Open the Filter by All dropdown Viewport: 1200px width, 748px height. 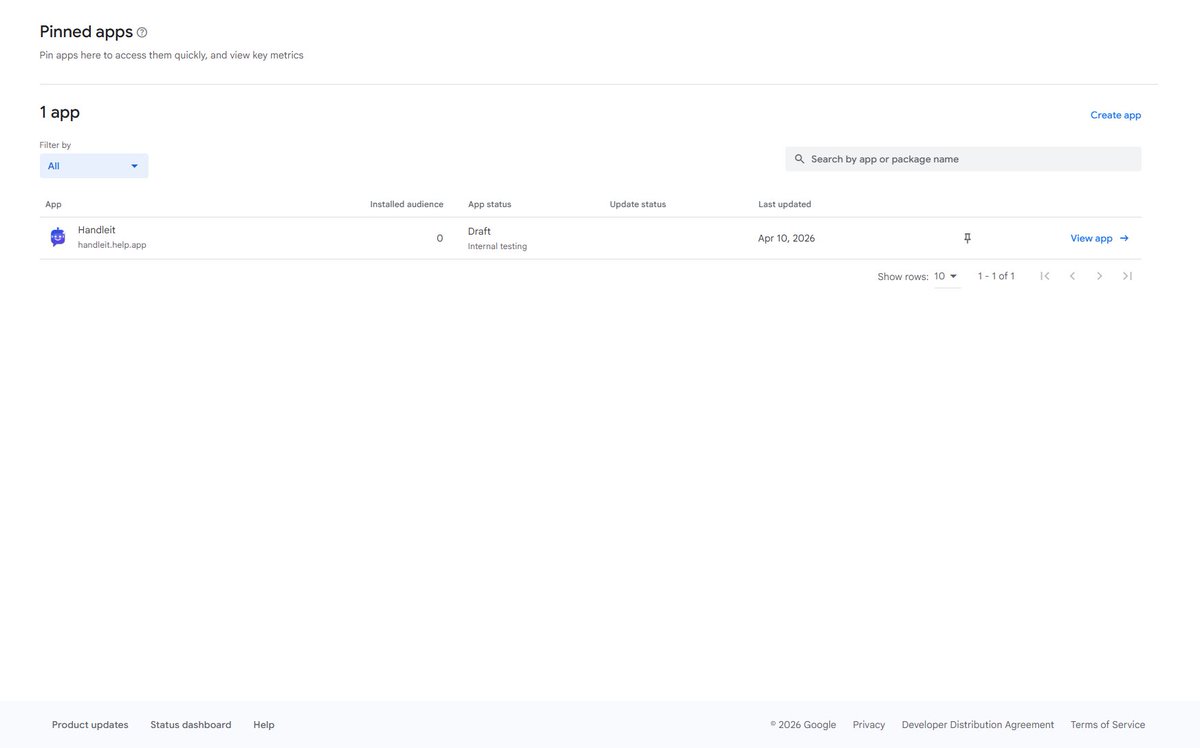point(94,166)
